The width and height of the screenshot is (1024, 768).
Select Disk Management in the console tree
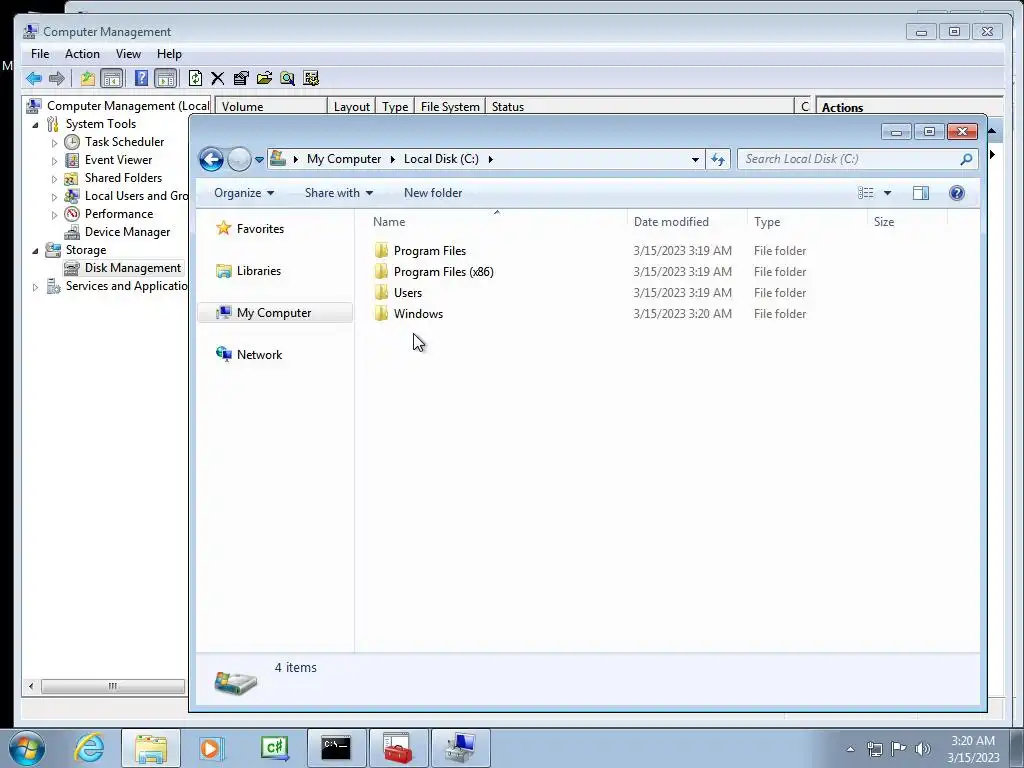click(x=133, y=268)
